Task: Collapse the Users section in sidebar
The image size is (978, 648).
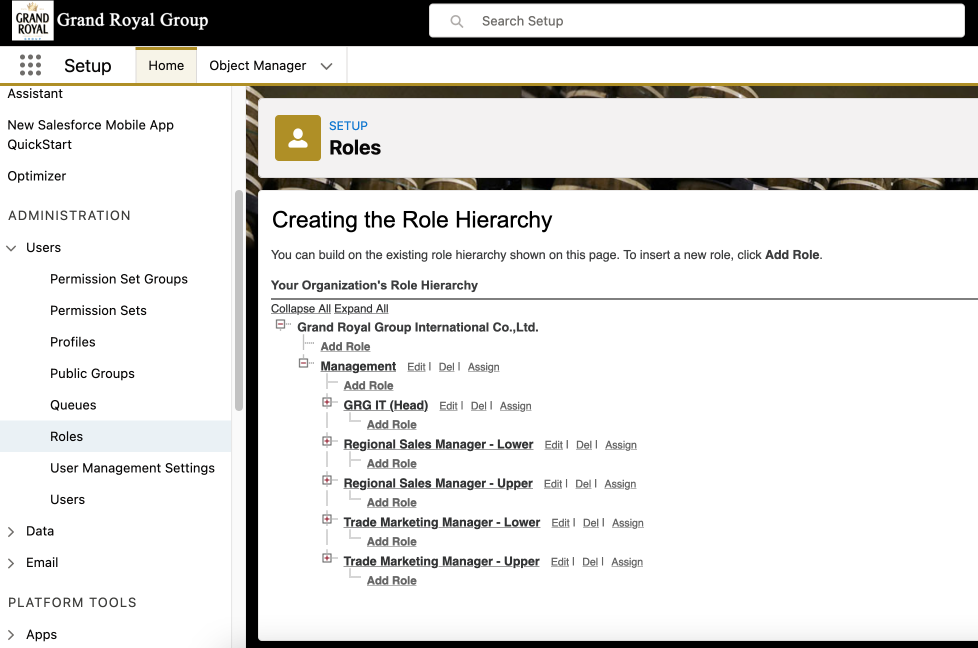Action: tap(11, 248)
